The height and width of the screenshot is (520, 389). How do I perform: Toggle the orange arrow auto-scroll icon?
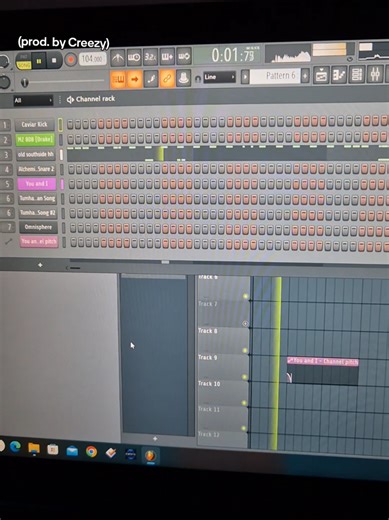[134, 79]
